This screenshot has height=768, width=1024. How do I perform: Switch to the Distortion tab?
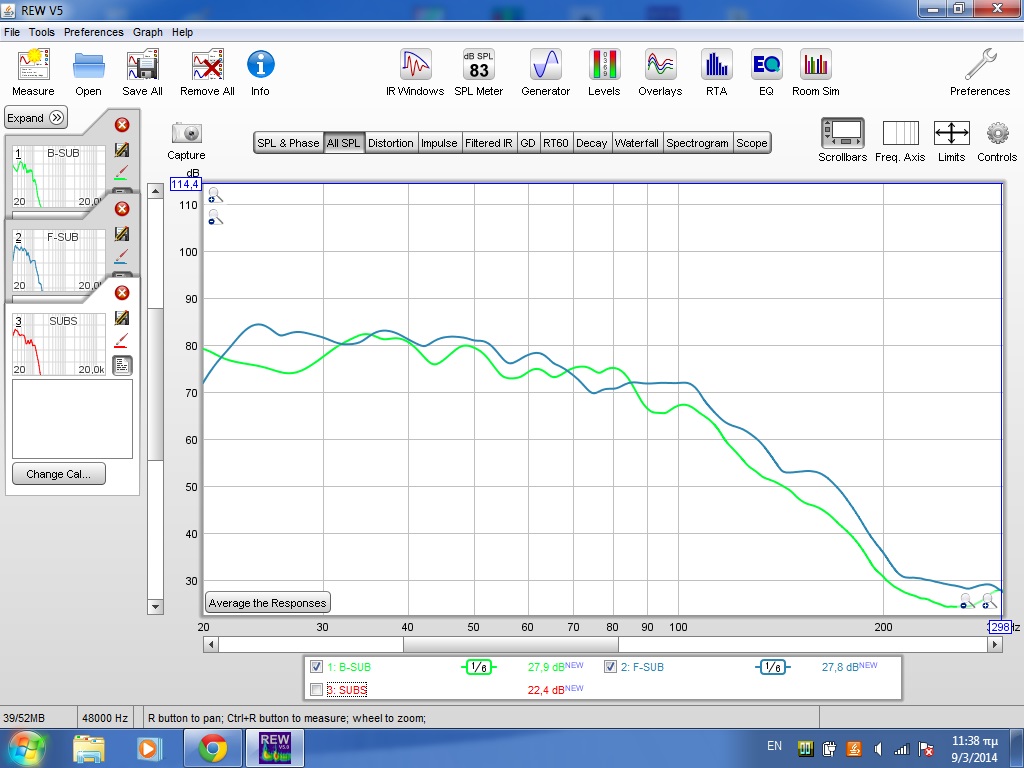tap(391, 143)
